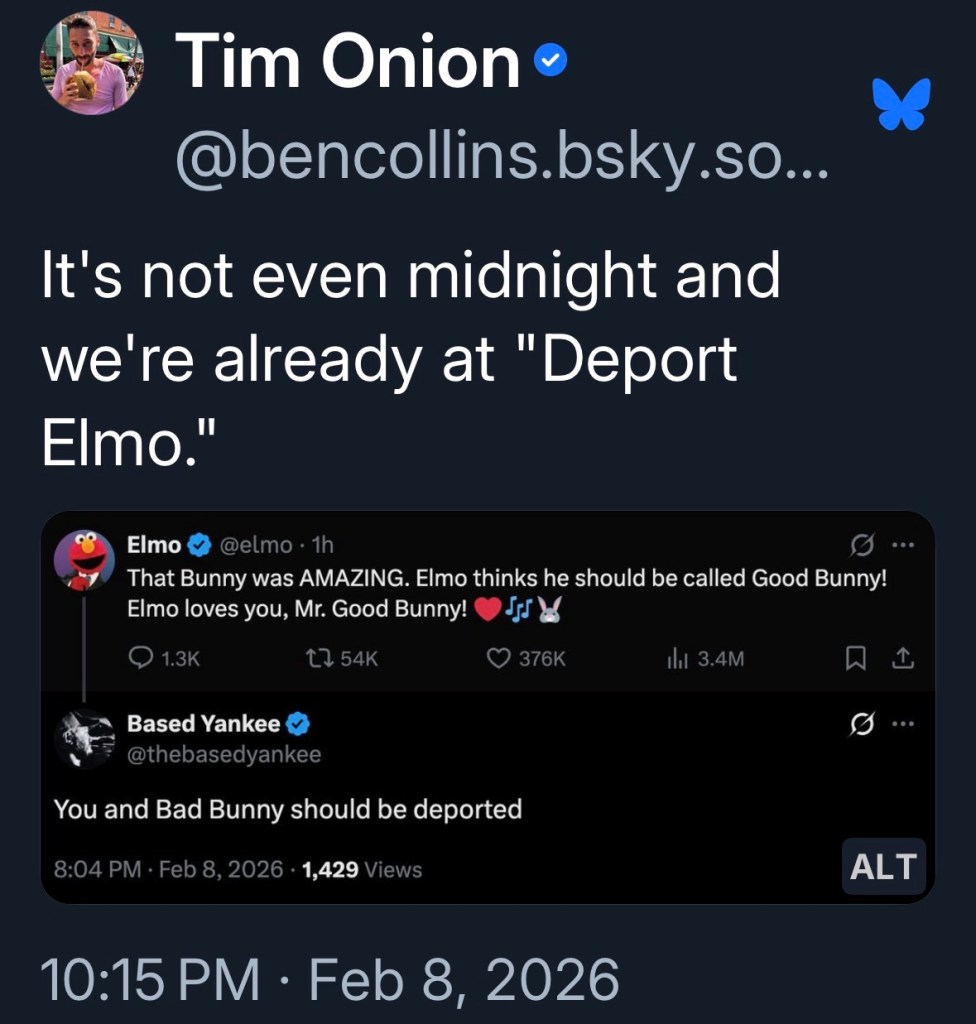Click Elmo's blue verified checkmark
This screenshot has height=1024, width=976.
click(198, 545)
